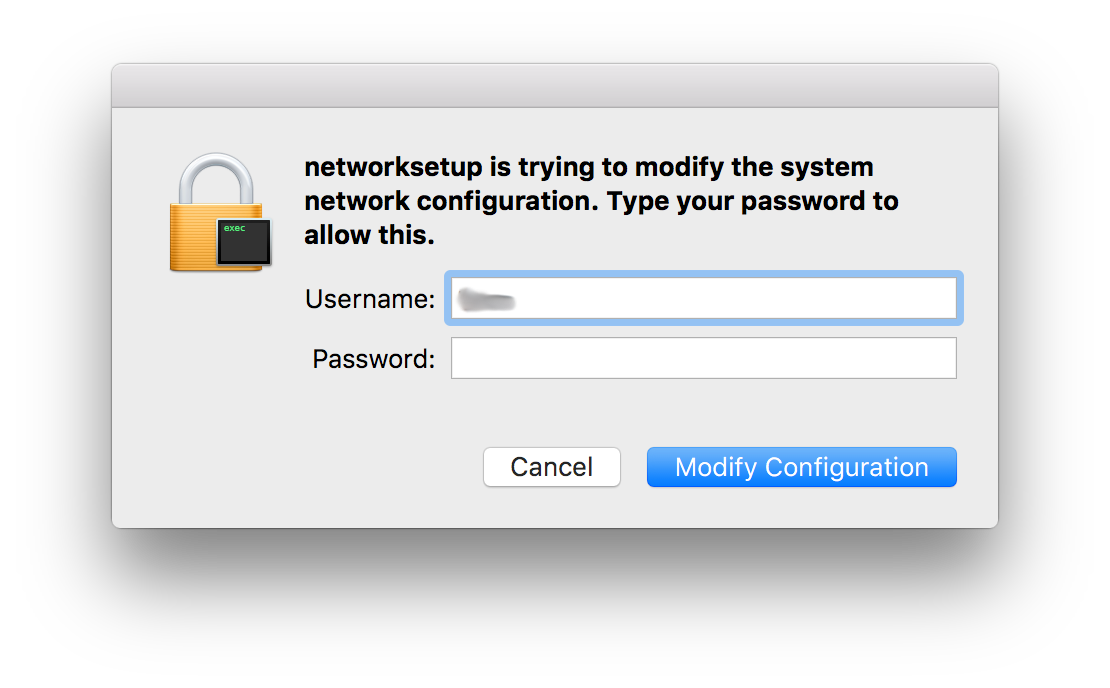
Task: Focus the Password text field
Action: click(x=704, y=358)
